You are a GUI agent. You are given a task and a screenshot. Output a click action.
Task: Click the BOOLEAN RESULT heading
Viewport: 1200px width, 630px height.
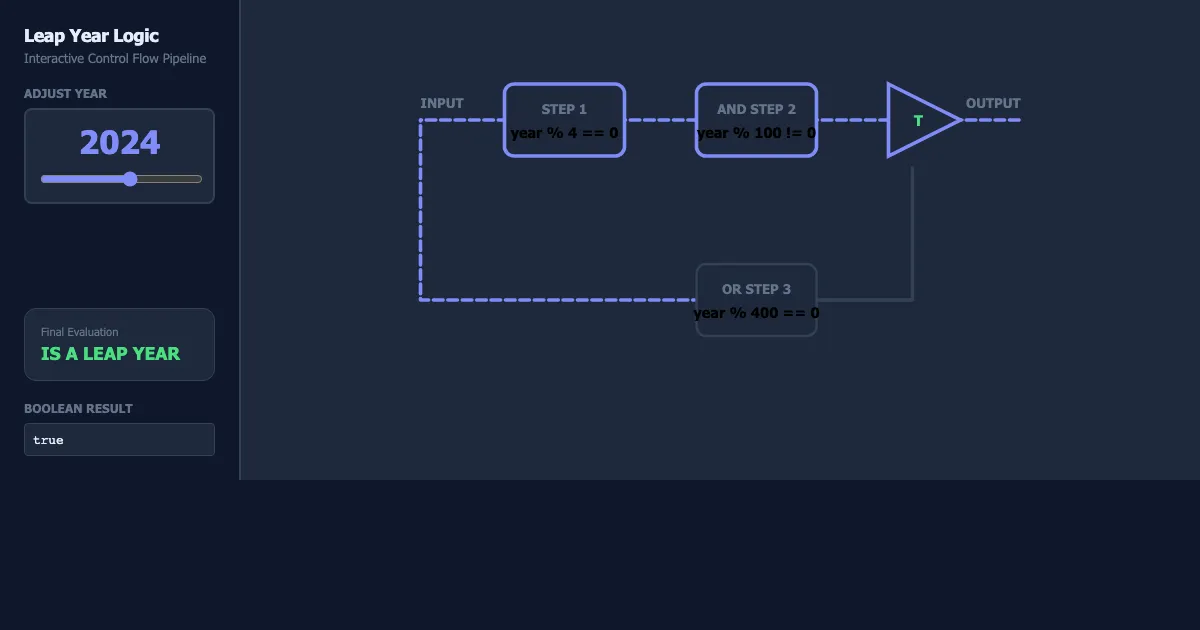78,409
